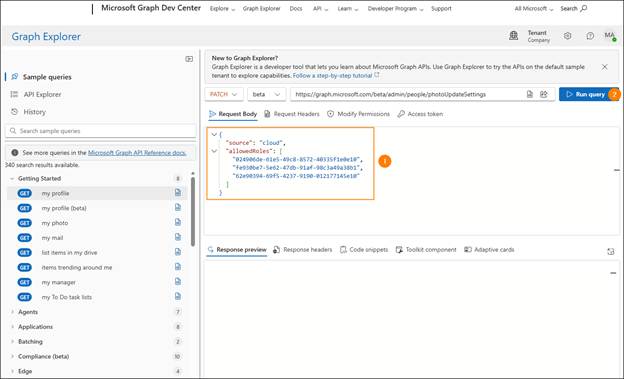
Task: Close the New to Graph Explorer banner
Action: click(x=604, y=67)
